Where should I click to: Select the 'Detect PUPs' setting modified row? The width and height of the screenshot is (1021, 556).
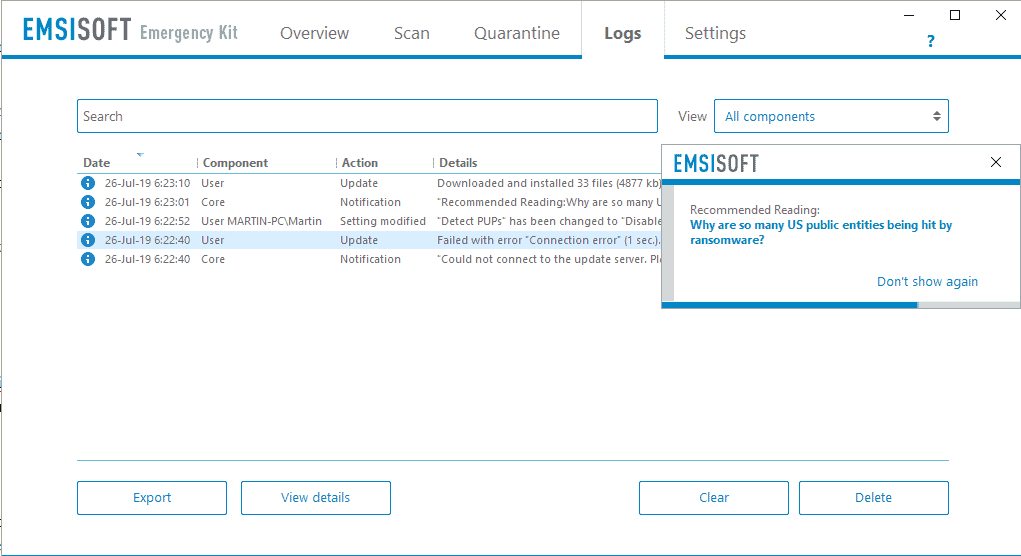[369, 221]
